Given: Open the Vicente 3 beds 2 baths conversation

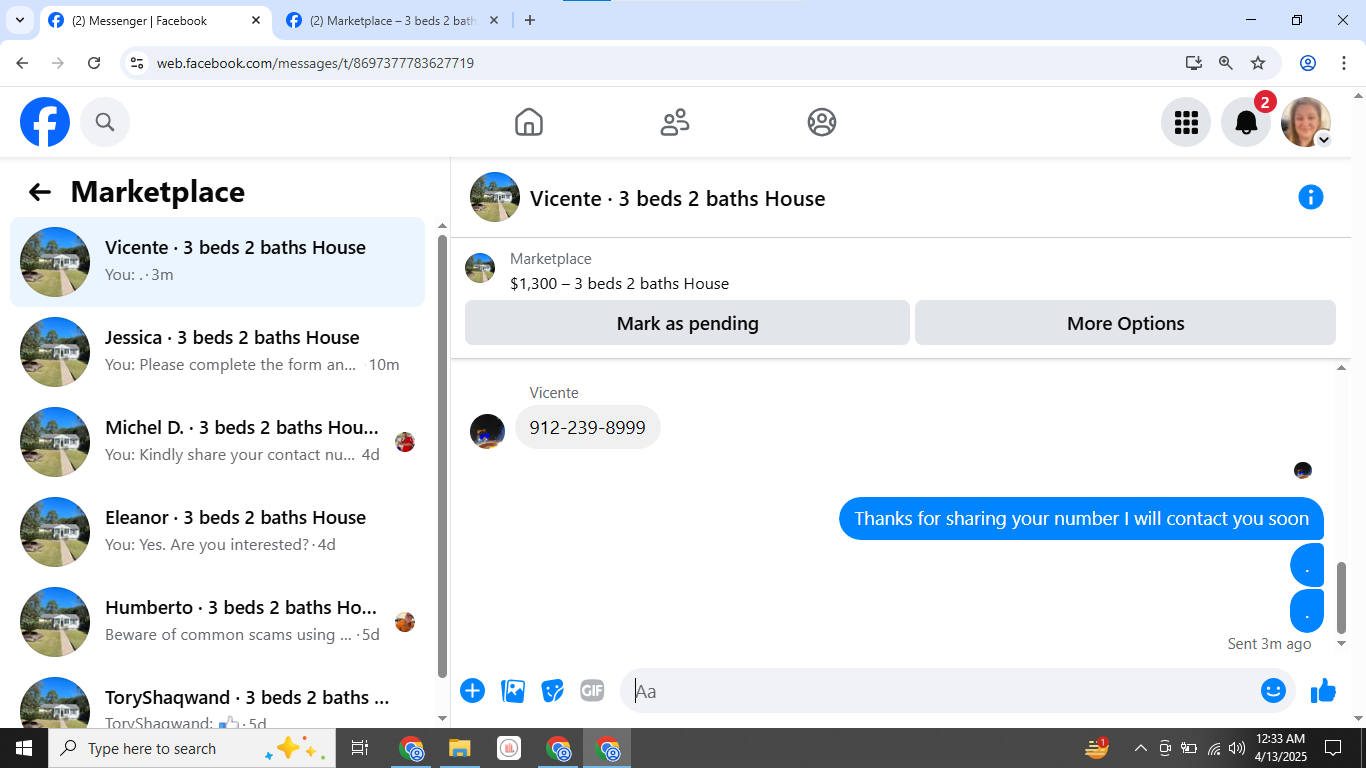Looking at the screenshot, I should 218,262.
